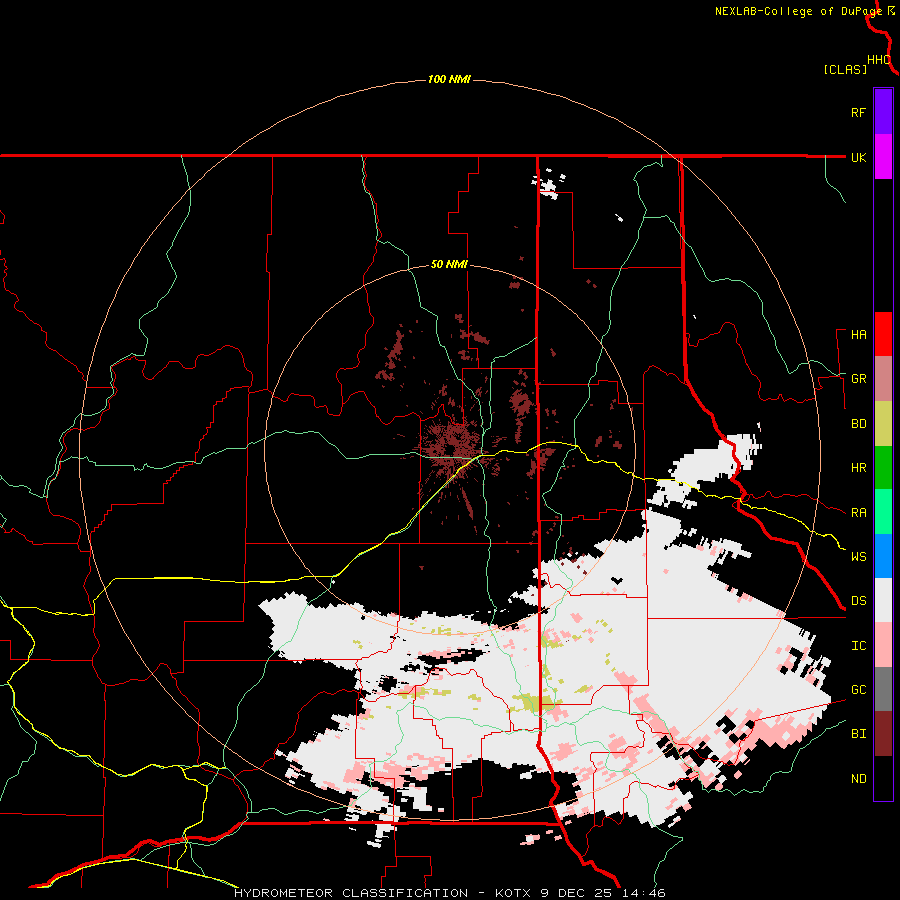Click the BD legend label
The width and height of the screenshot is (900, 900).
(858, 424)
